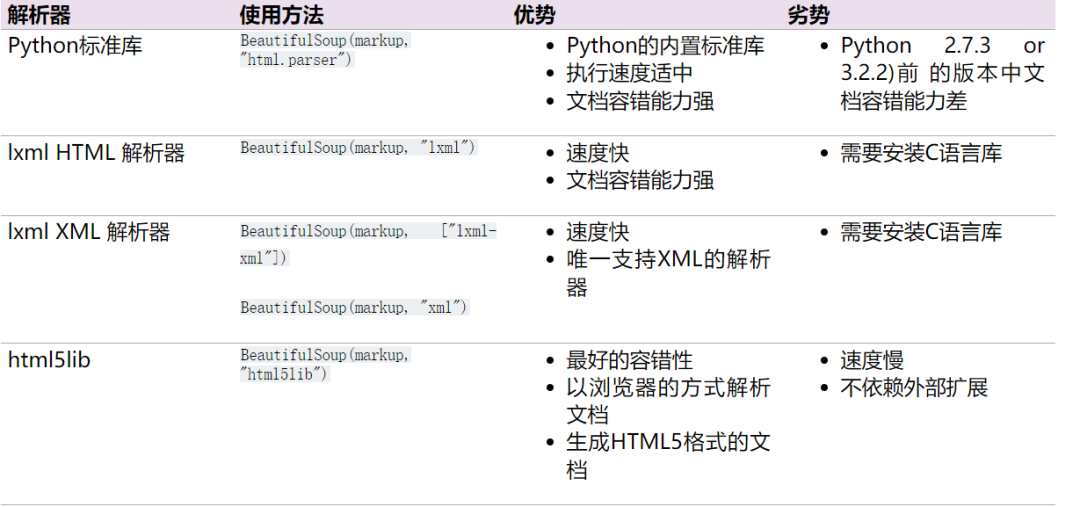This screenshot has height=507, width=1080.
Task: Click 文档容错能力强 in Python标准库 row
Action: pyautogui.click(x=639, y=101)
